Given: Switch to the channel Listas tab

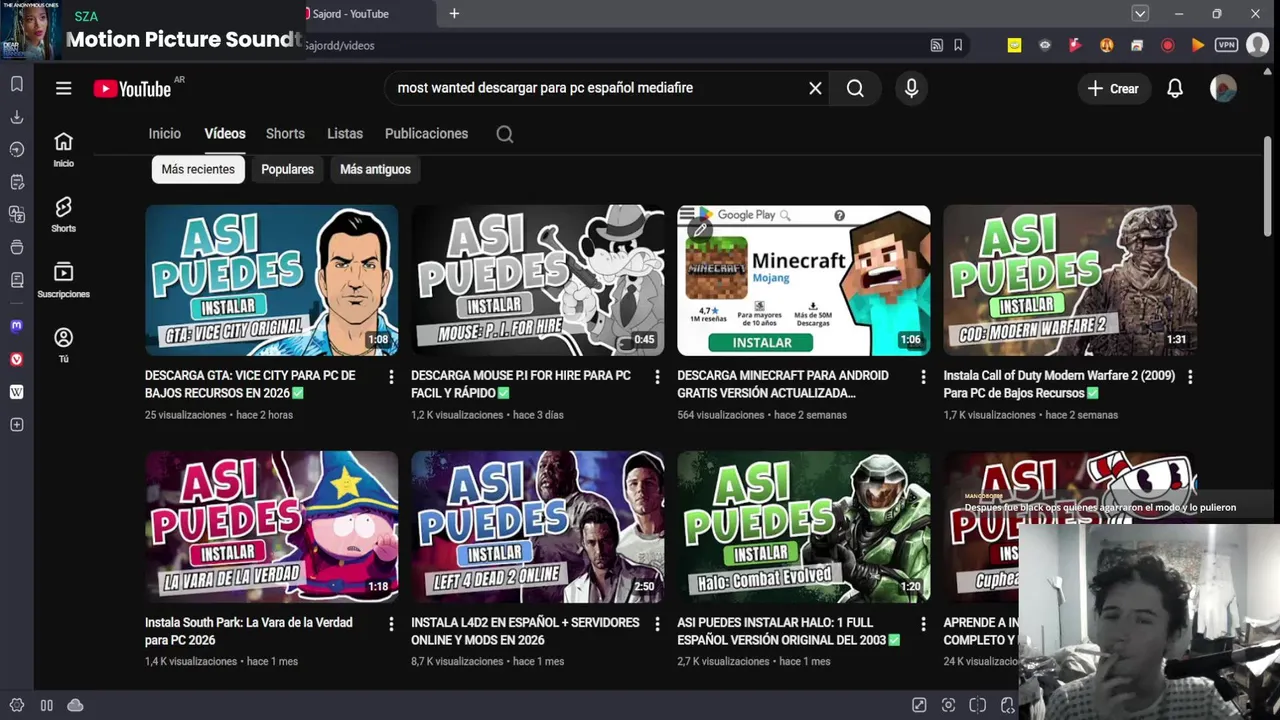Looking at the screenshot, I should click(x=345, y=134).
